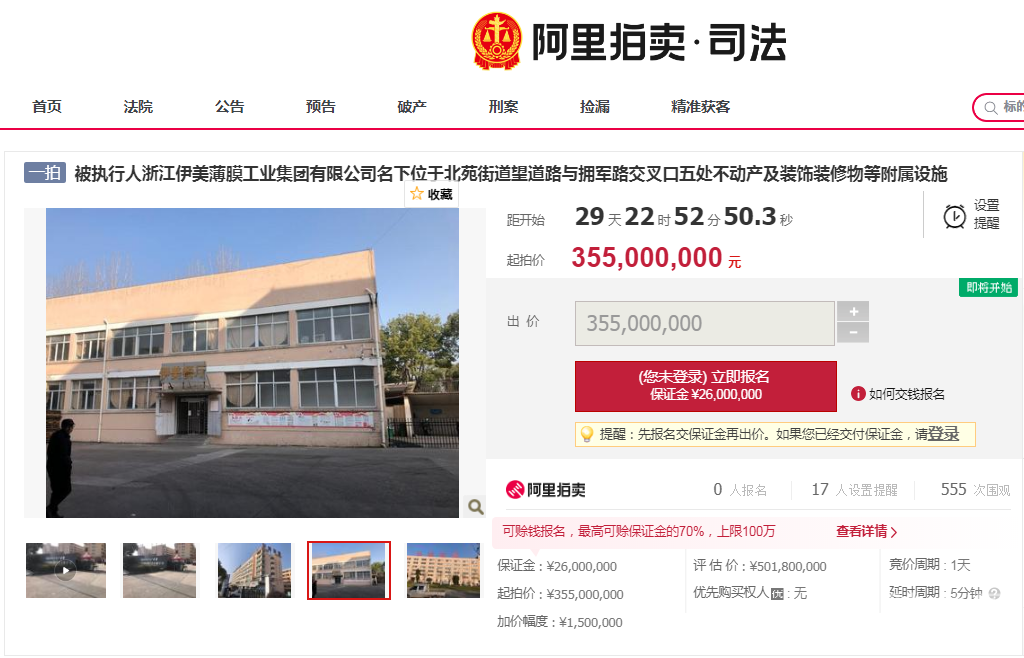This screenshot has height=658, width=1024.
Task: Open the 首页 navigation tab
Action: (47, 106)
